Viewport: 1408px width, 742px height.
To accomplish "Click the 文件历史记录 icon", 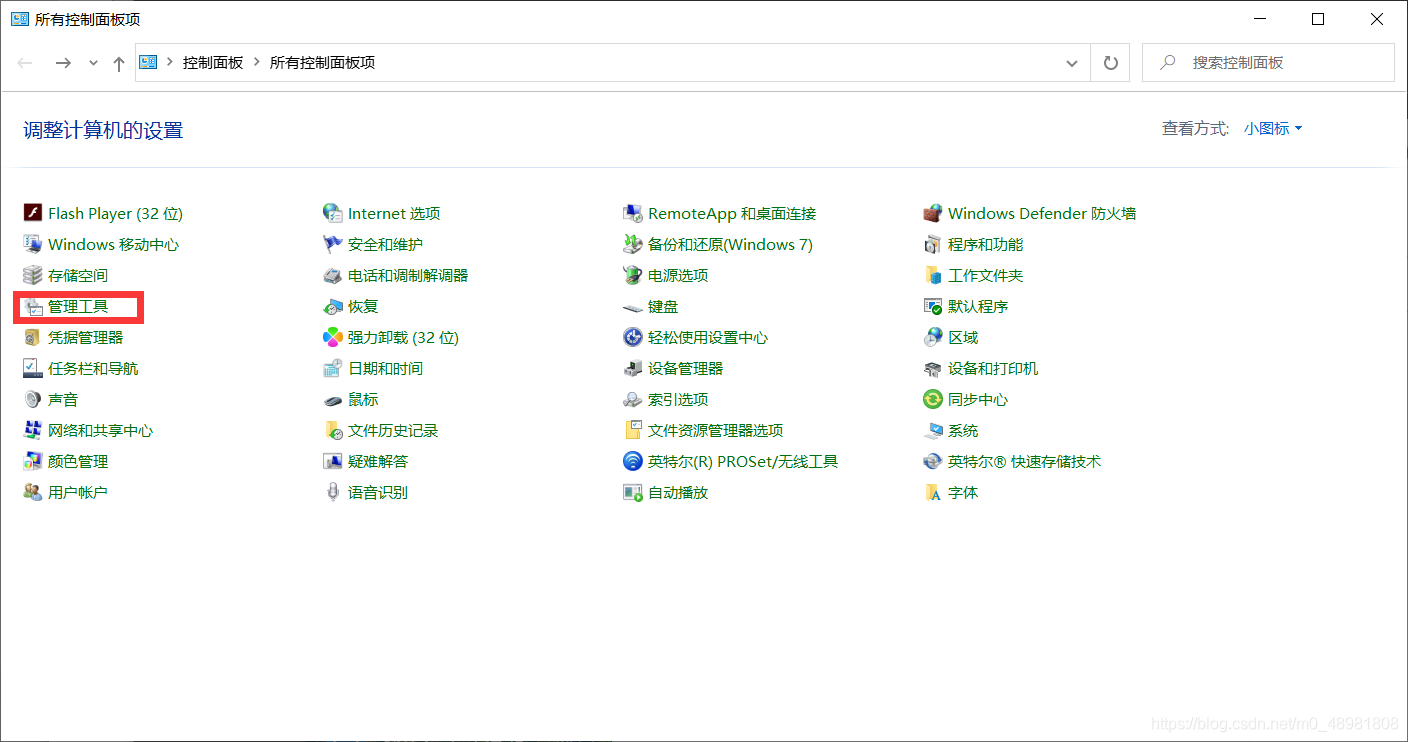I will point(332,430).
